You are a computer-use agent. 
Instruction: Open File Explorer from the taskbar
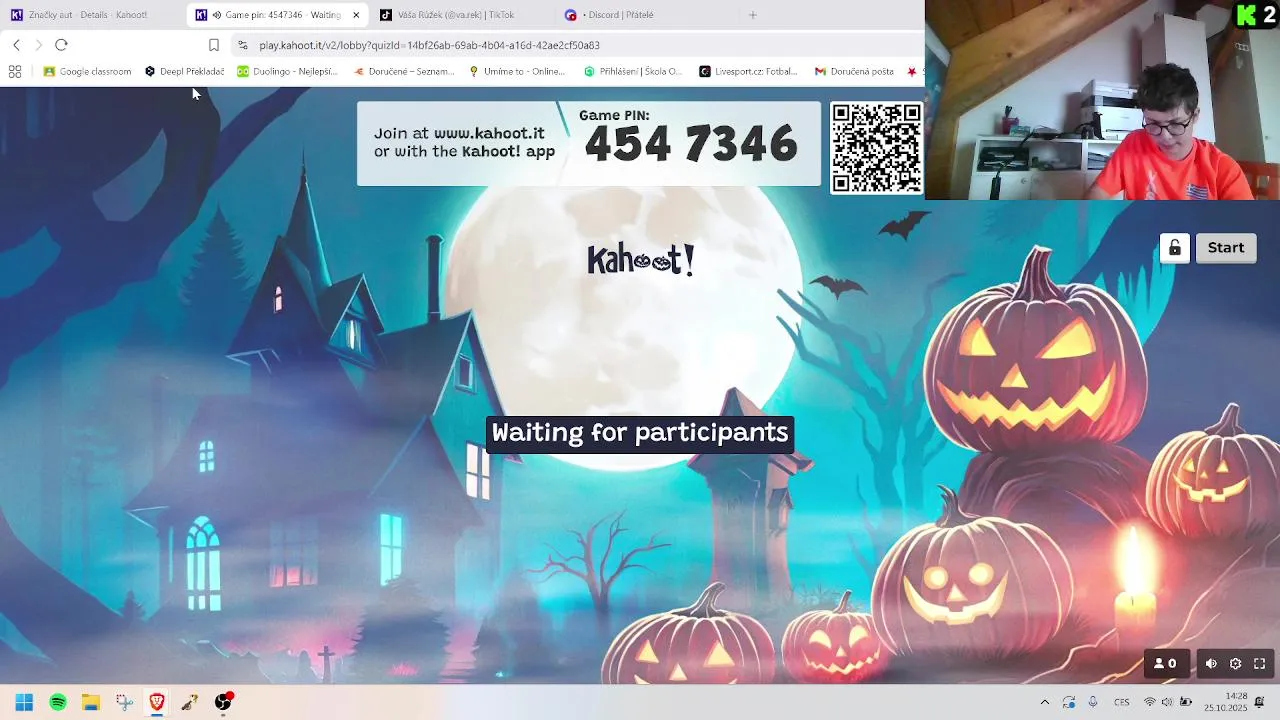click(91, 702)
